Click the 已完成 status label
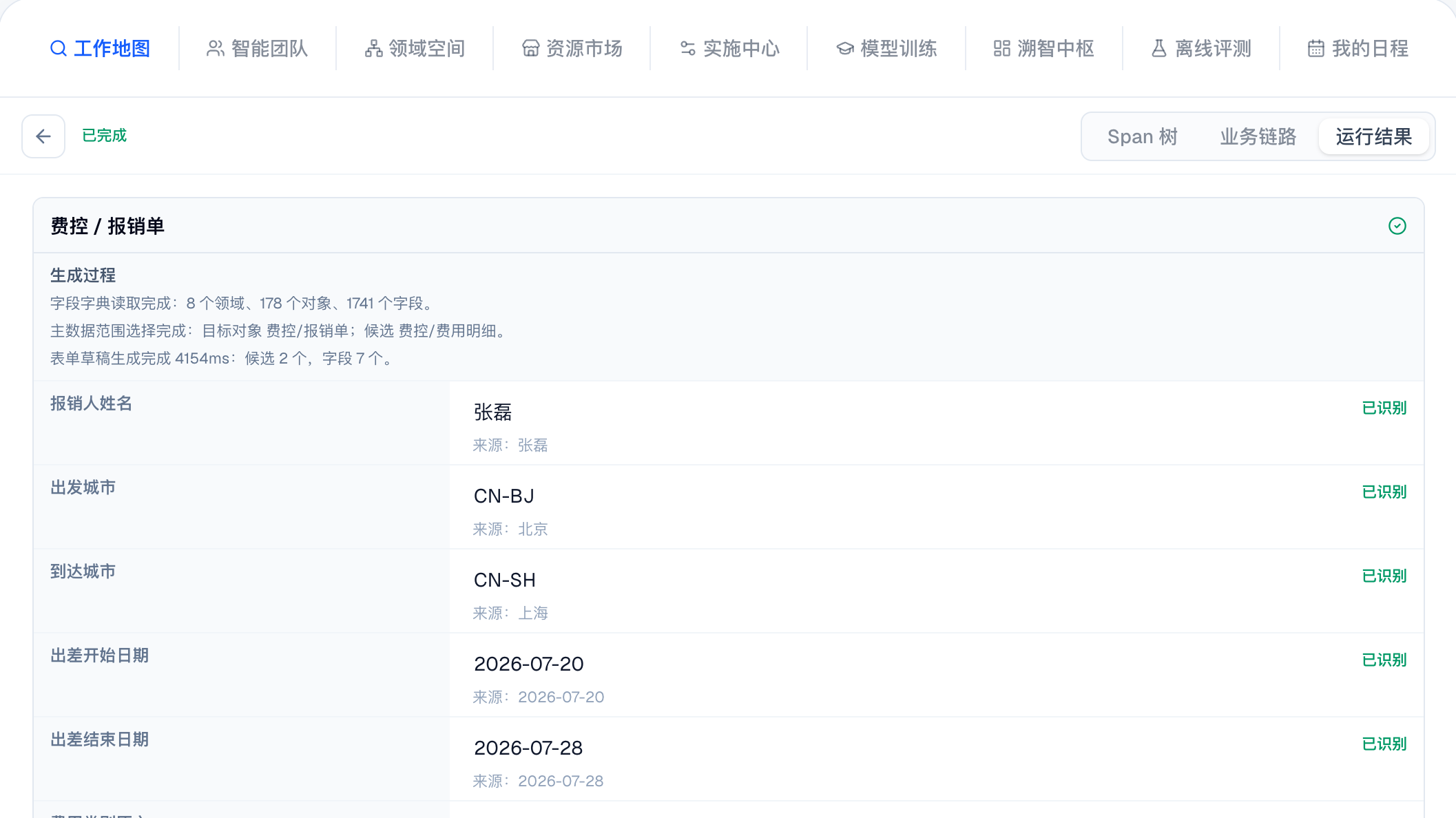This screenshot has width=1456, height=818. coord(105,136)
